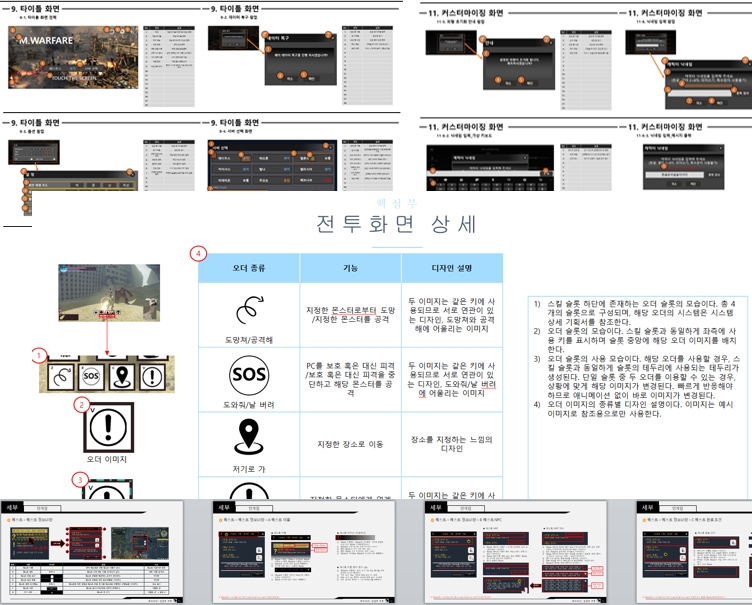Select the location pin slot in the order slot bar
The height and width of the screenshot is (605, 752).
coord(122,376)
